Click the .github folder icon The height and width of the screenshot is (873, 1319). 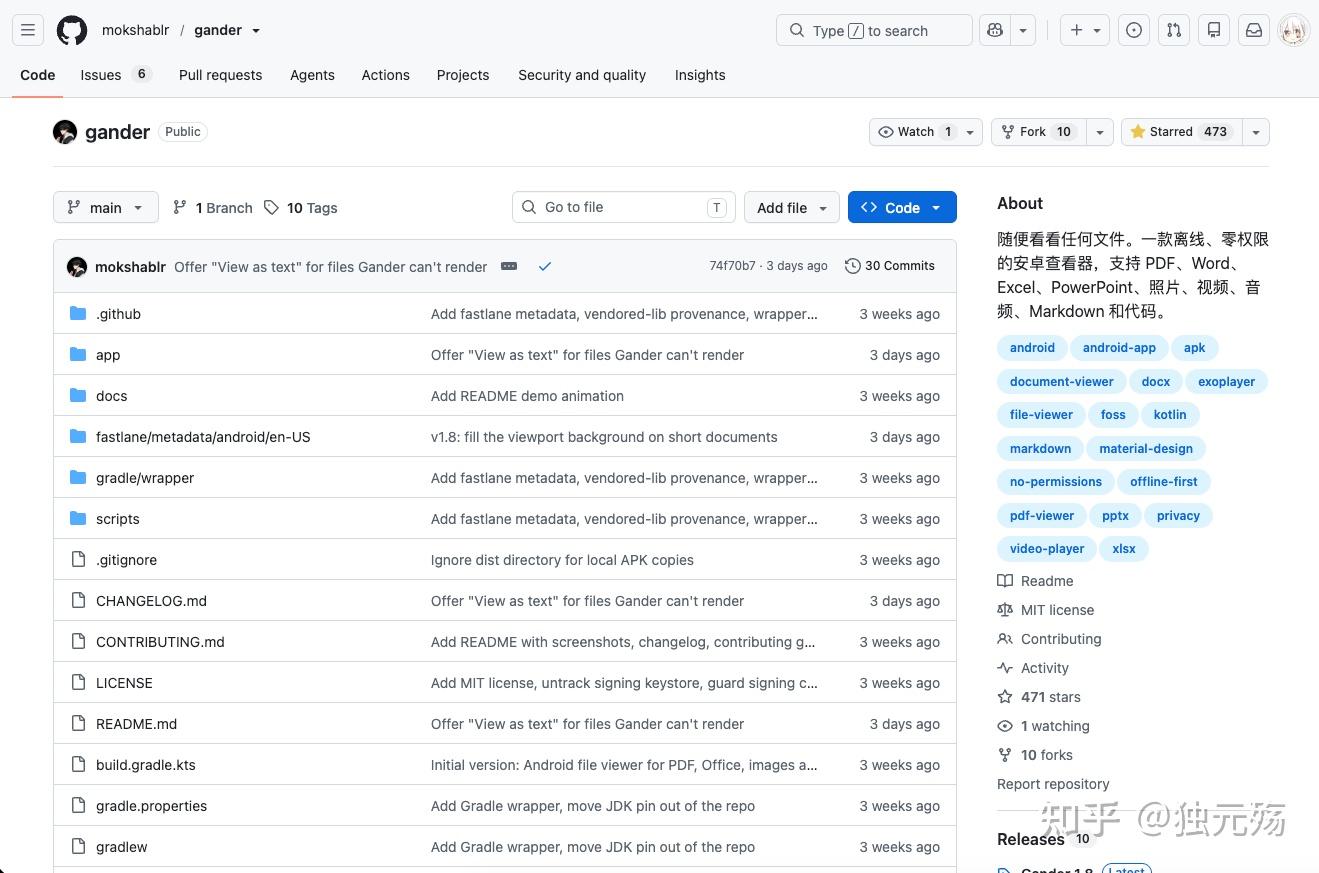(x=78, y=313)
